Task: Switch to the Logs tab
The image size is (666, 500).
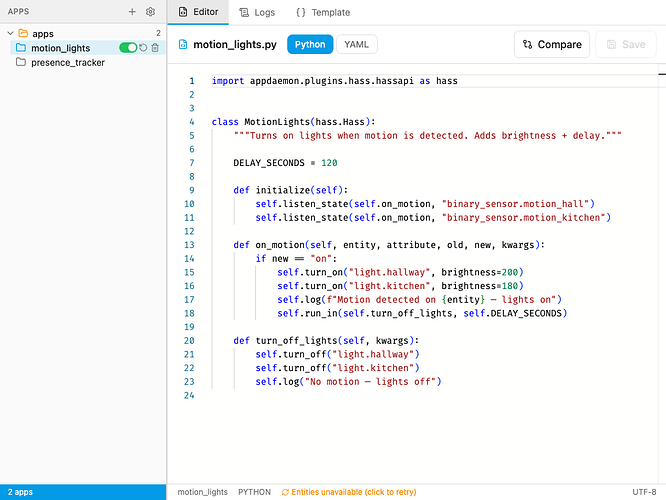Action: pos(257,12)
